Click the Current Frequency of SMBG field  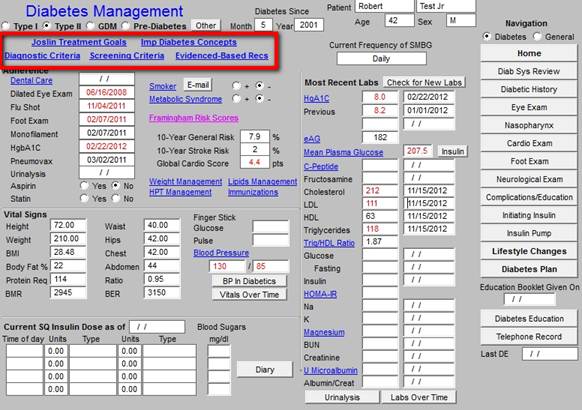tap(381, 59)
